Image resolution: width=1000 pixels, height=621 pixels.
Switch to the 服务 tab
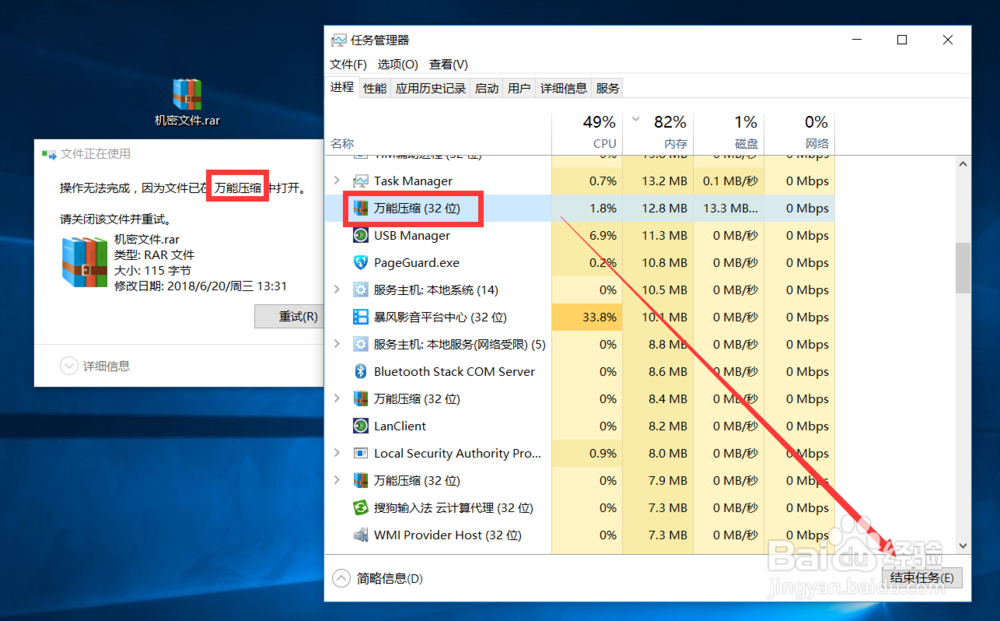[x=607, y=89]
